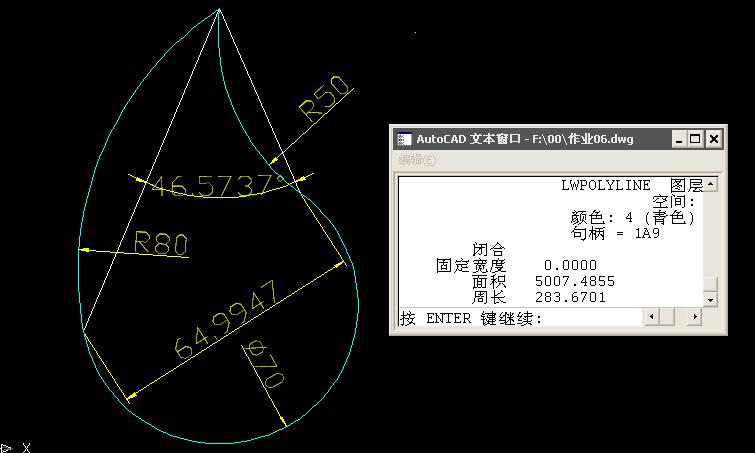Close the AutoCAD text window
The image size is (755, 453).
pyautogui.click(x=714, y=139)
